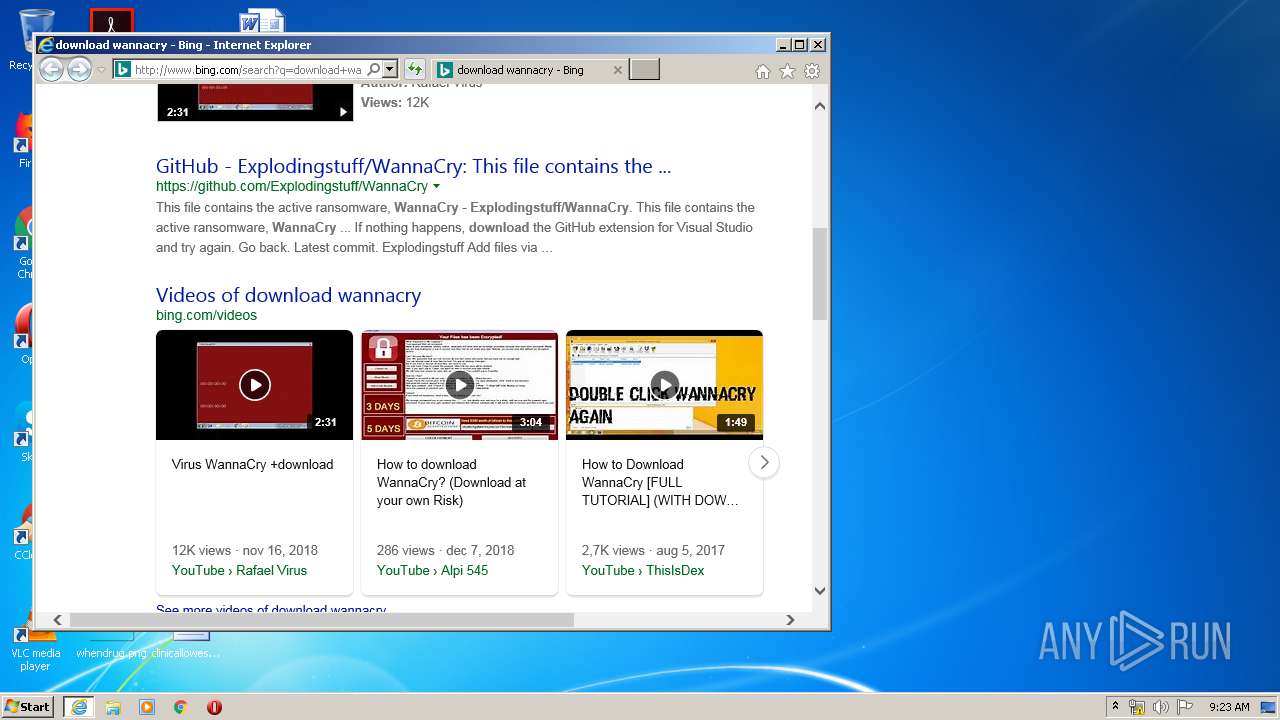The image size is (1280, 720).
Task: Click the vertical scrollbar down arrow
Action: (820, 590)
